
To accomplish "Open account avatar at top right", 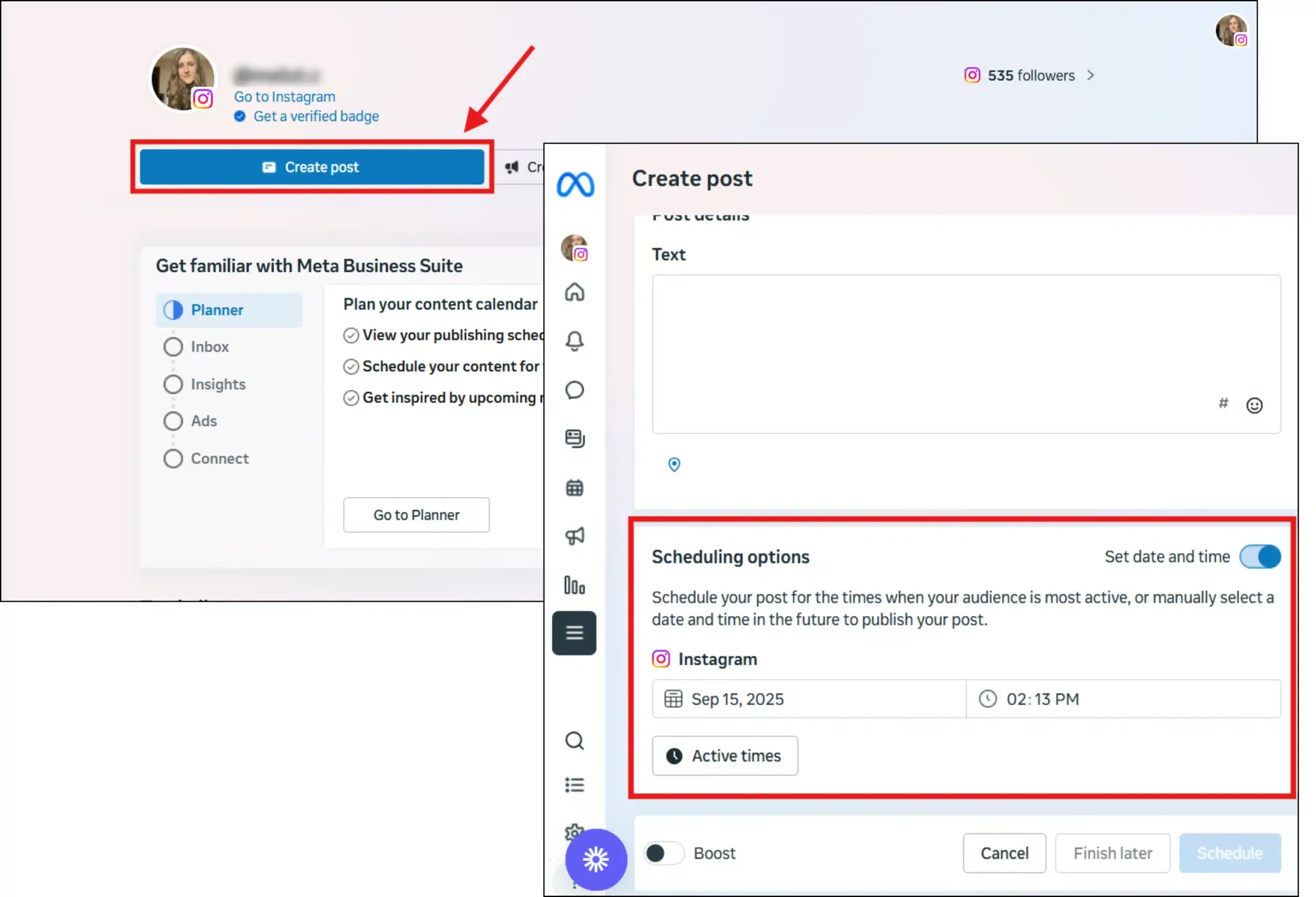I will click(x=1231, y=30).
